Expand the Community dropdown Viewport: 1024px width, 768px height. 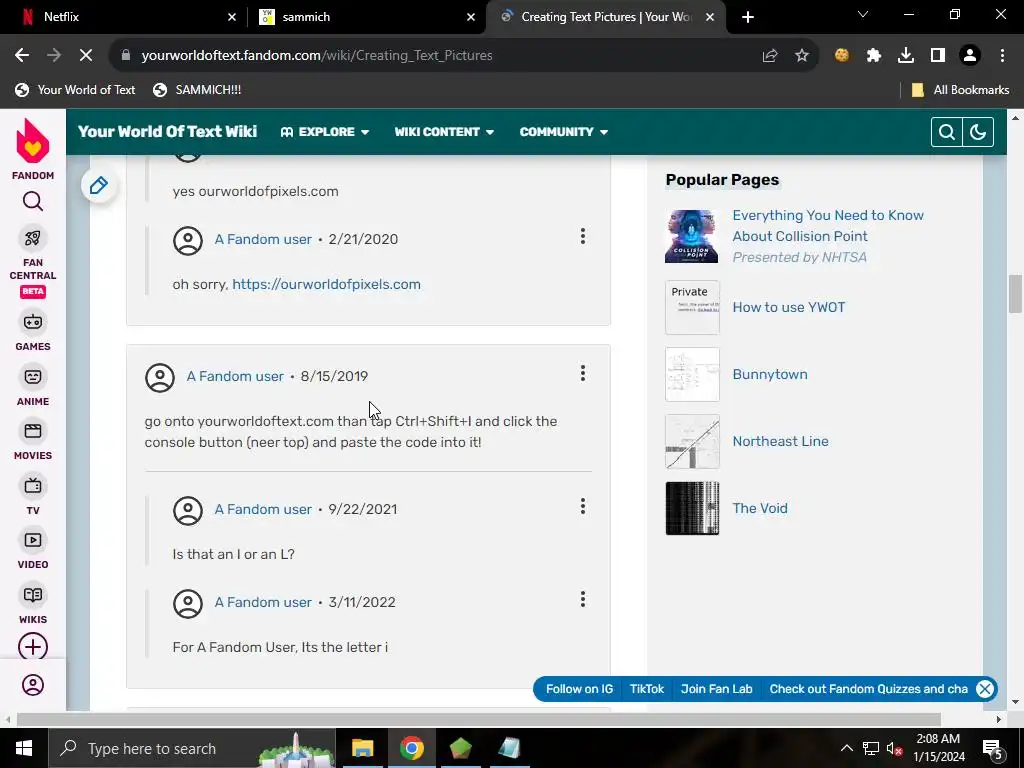(564, 132)
